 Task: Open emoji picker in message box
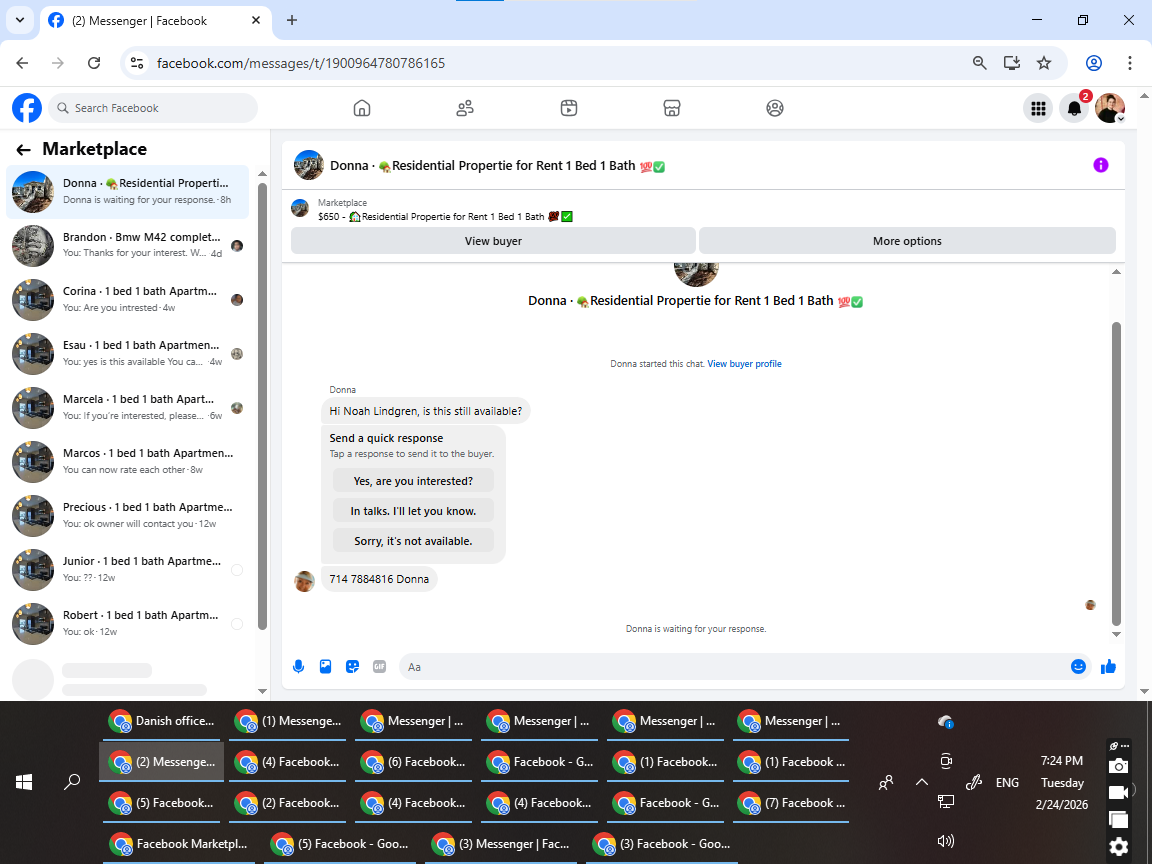(1079, 666)
